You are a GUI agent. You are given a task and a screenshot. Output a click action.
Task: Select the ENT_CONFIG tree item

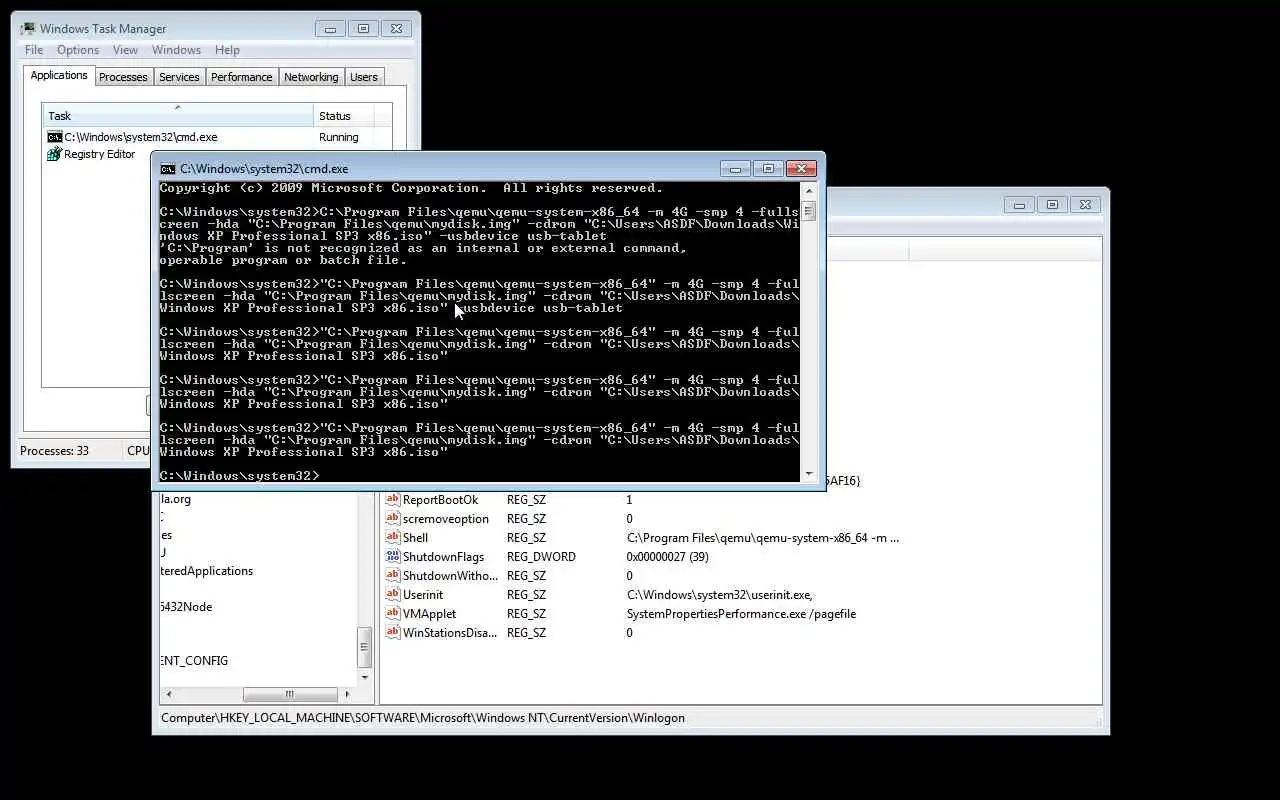coord(194,661)
